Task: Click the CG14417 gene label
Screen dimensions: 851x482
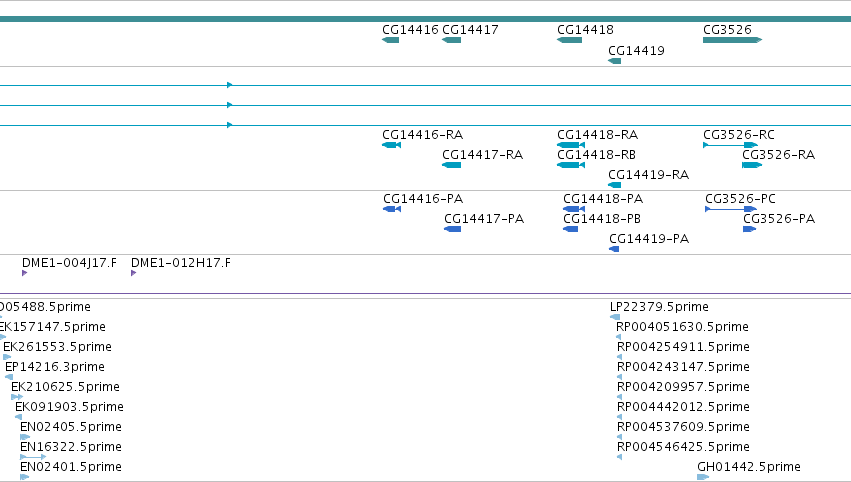Action: [x=470, y=30]
